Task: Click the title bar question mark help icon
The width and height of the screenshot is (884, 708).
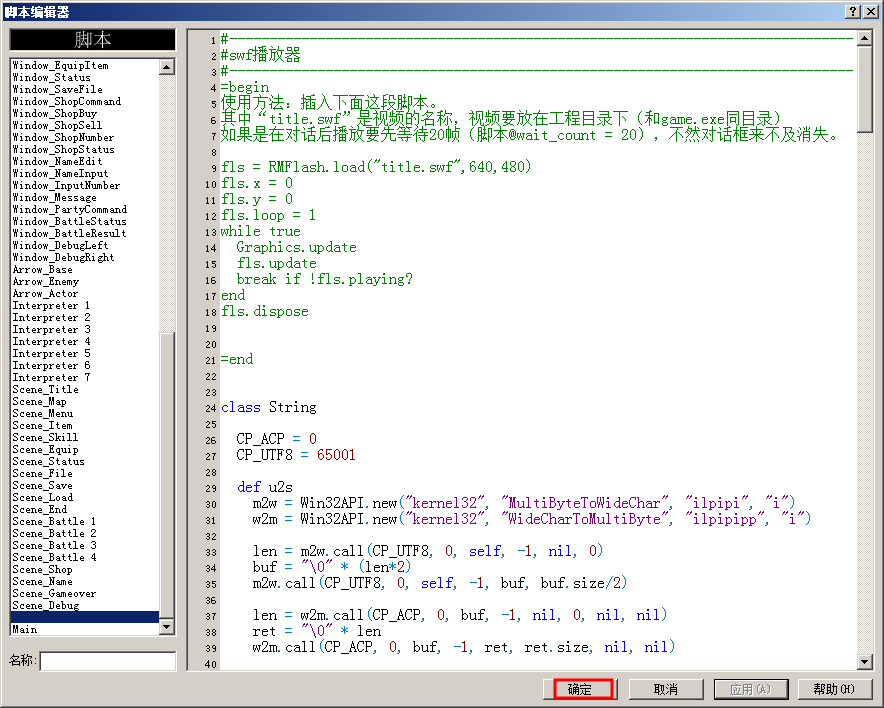Action: (x=853, y=11)
